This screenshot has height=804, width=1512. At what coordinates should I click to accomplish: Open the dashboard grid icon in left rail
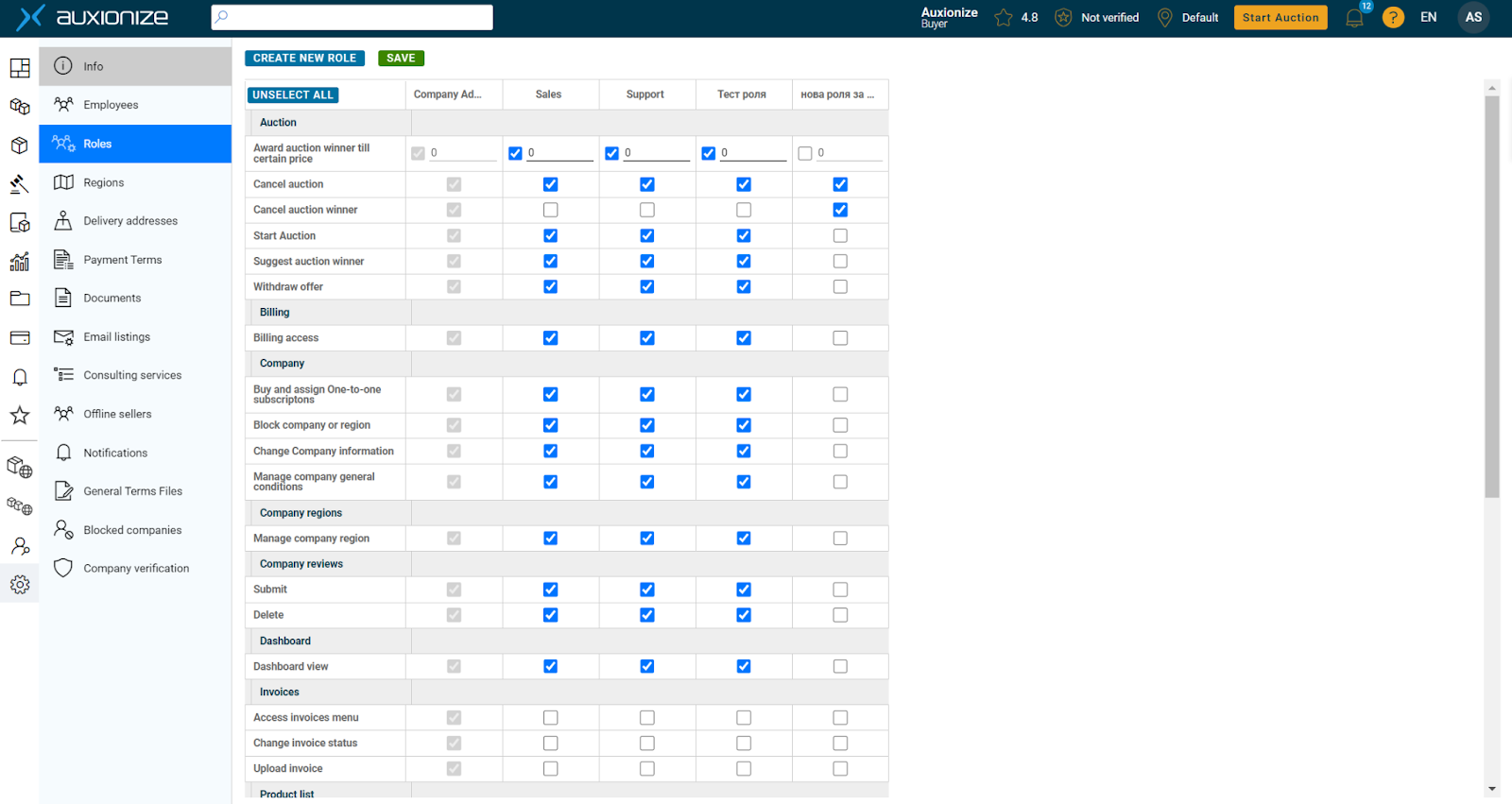click(x=20, y=68)
